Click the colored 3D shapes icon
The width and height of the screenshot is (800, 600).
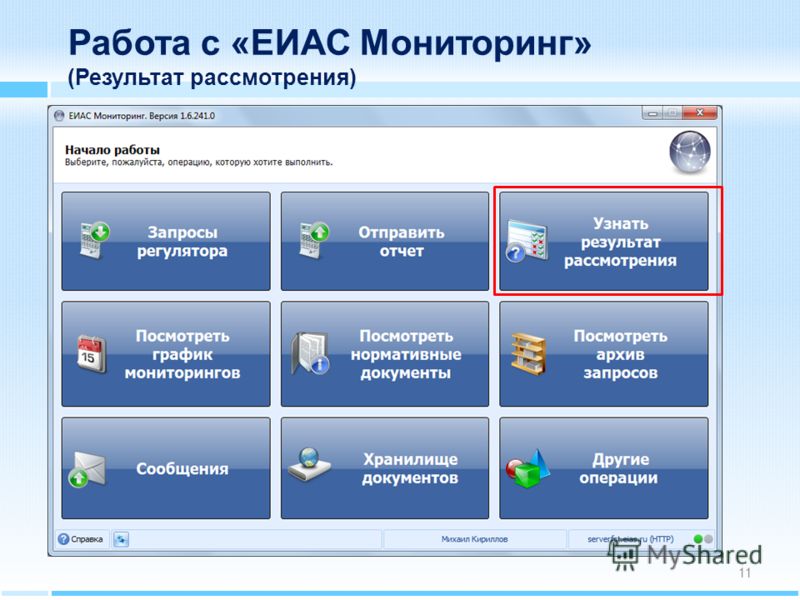click(x=528, y=468)
